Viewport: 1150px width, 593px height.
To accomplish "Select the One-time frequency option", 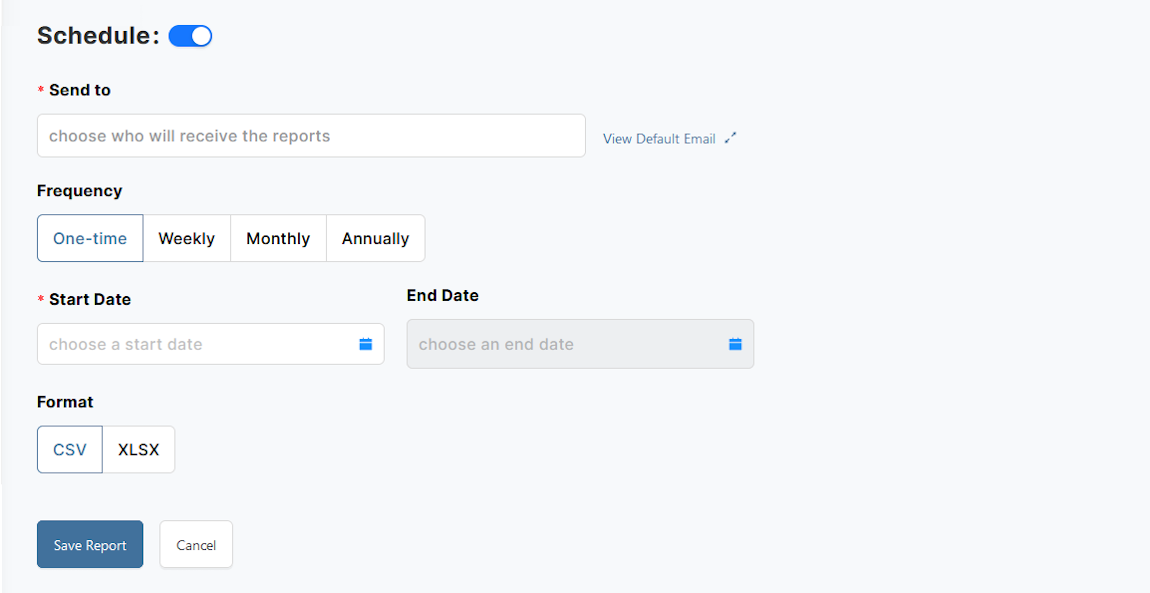I will click(x=90, y=238).
